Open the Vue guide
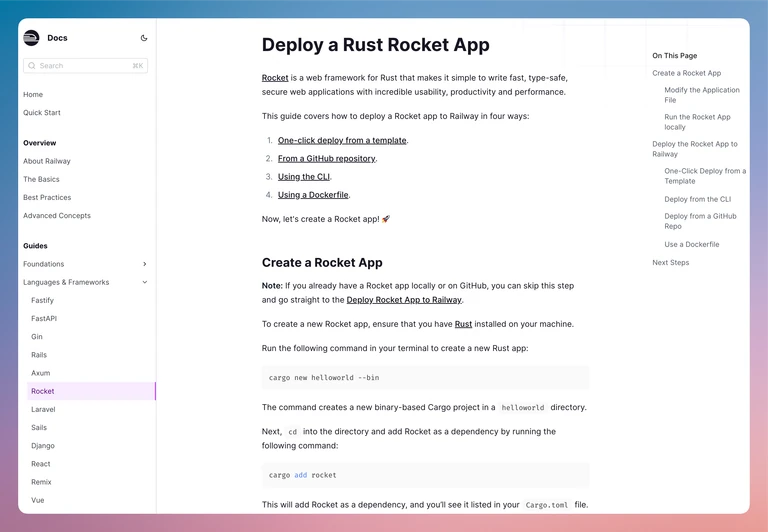 coord(38,500)
